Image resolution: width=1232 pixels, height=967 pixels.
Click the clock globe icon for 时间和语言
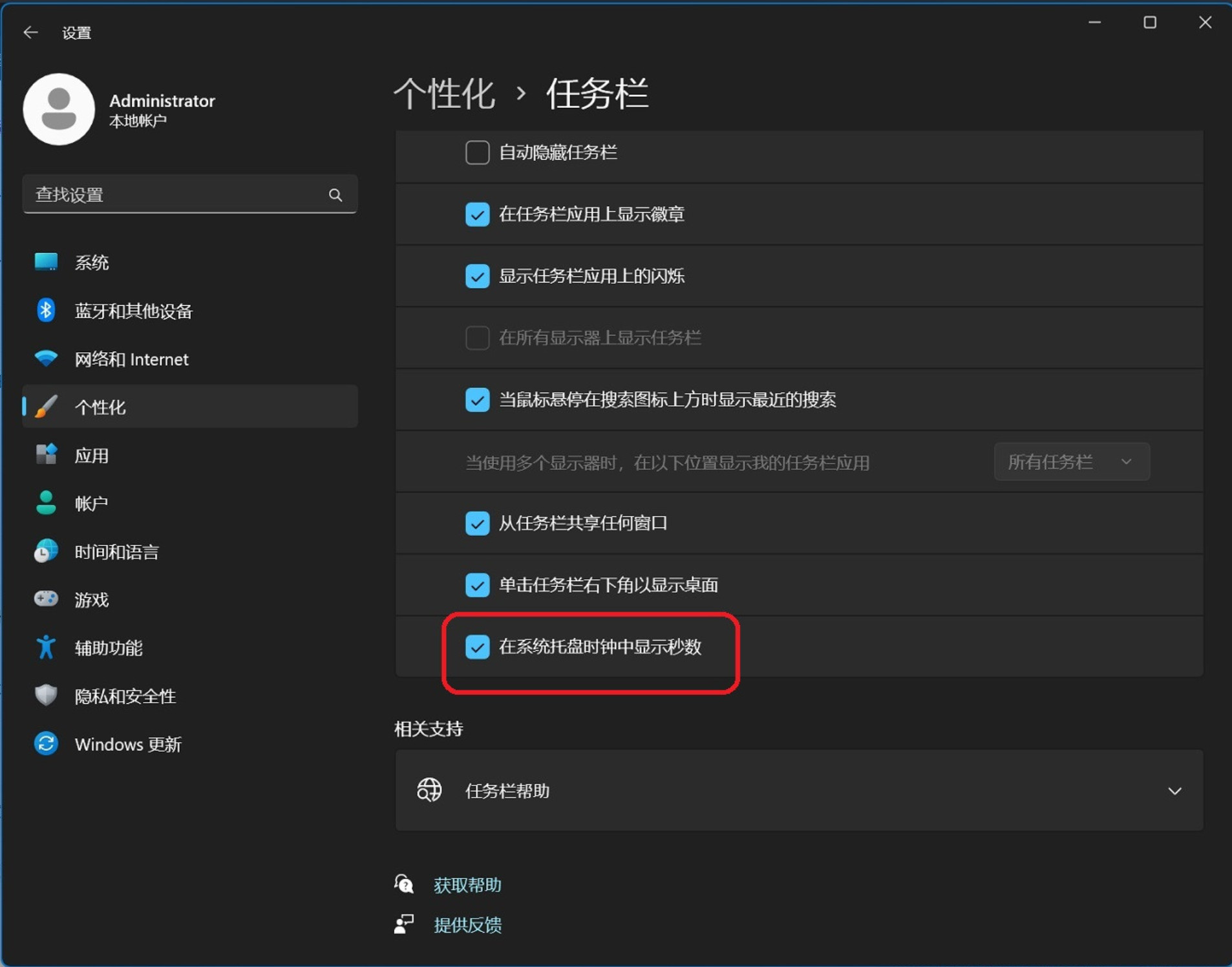point(46,551)
